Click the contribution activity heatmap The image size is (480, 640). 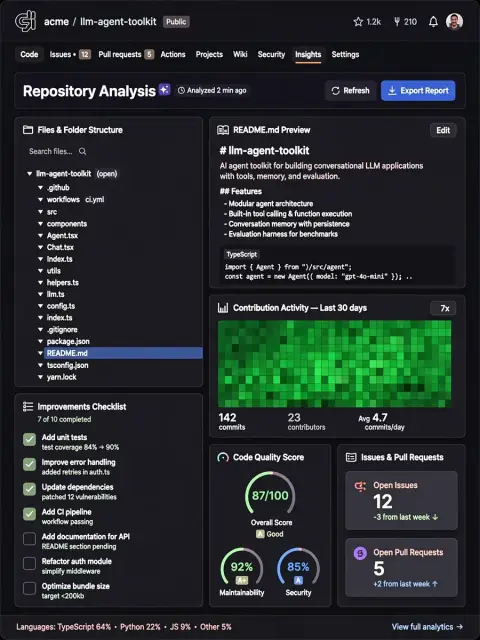pos(335,364)
